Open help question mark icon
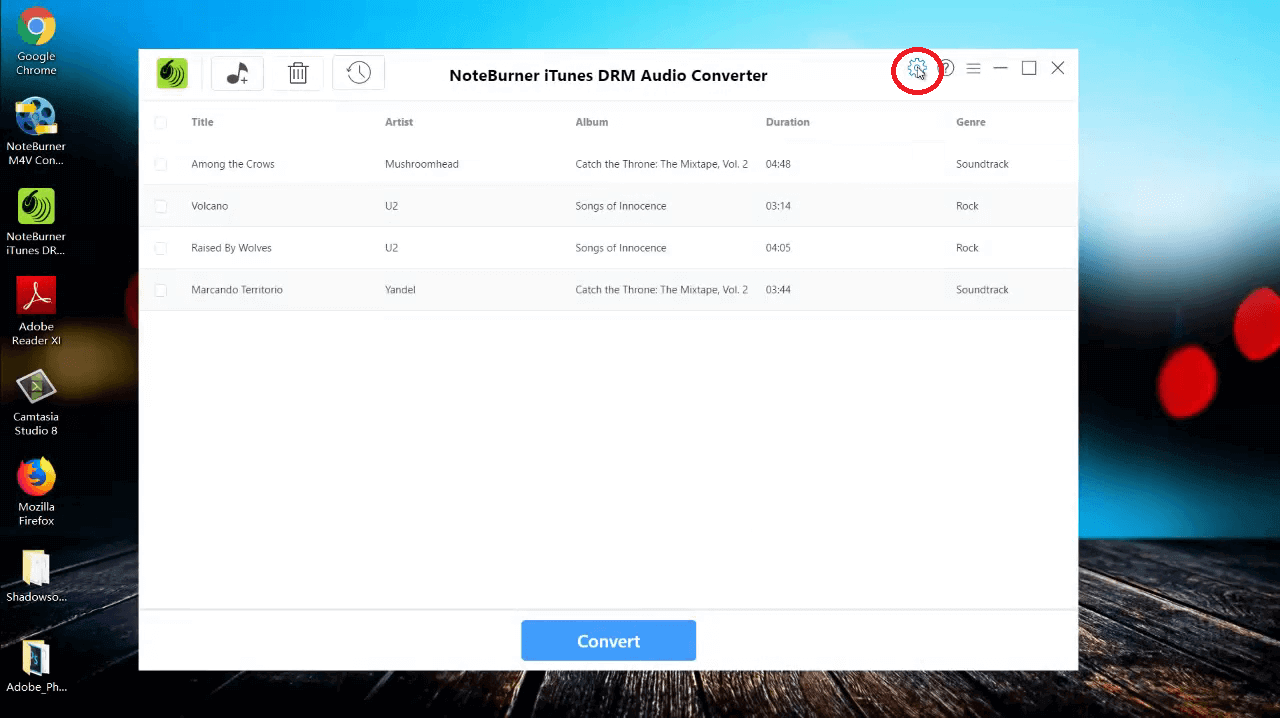This screenshot has height=718, width=1280. click(x=945, y=68)
